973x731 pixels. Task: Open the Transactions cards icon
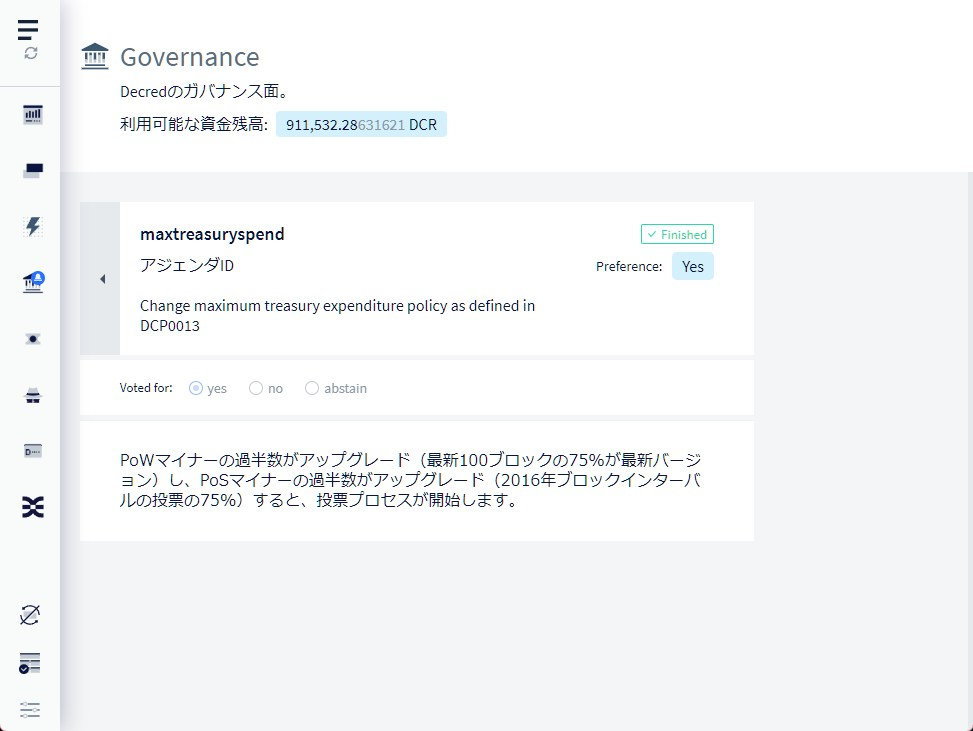(33, 171)
